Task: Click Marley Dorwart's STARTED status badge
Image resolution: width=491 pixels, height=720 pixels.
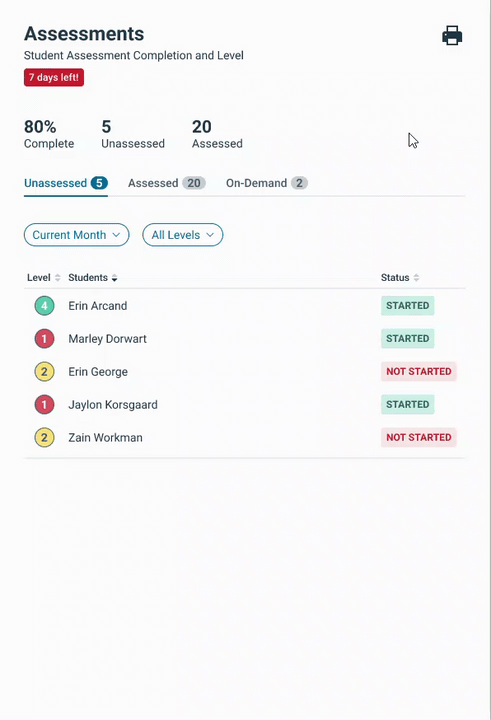Action: coord(407,339)
